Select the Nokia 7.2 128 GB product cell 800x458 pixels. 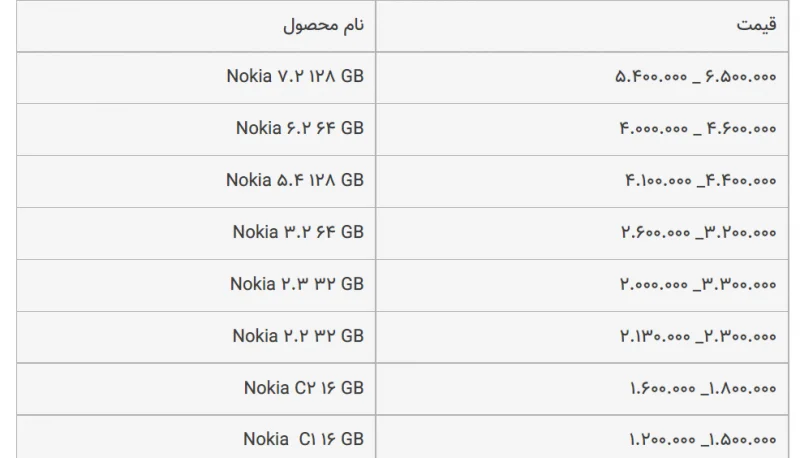point(196,78)
